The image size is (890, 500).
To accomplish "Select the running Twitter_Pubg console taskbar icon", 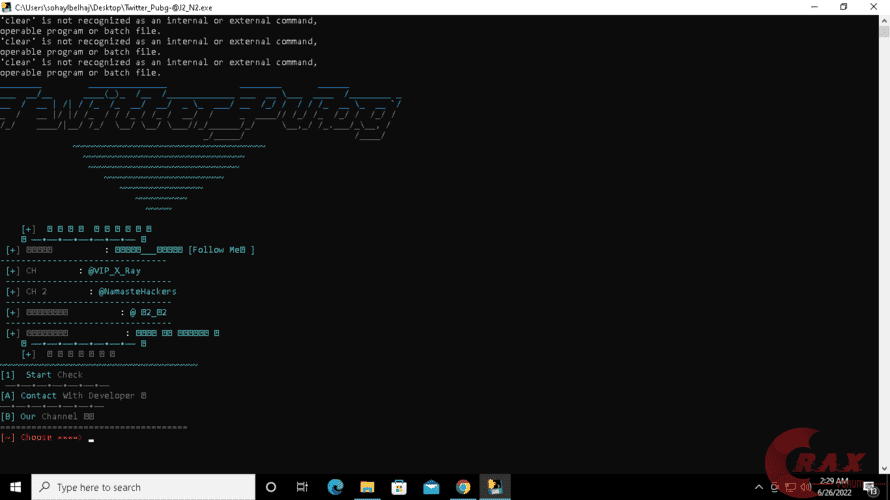I will pos(495,487).
